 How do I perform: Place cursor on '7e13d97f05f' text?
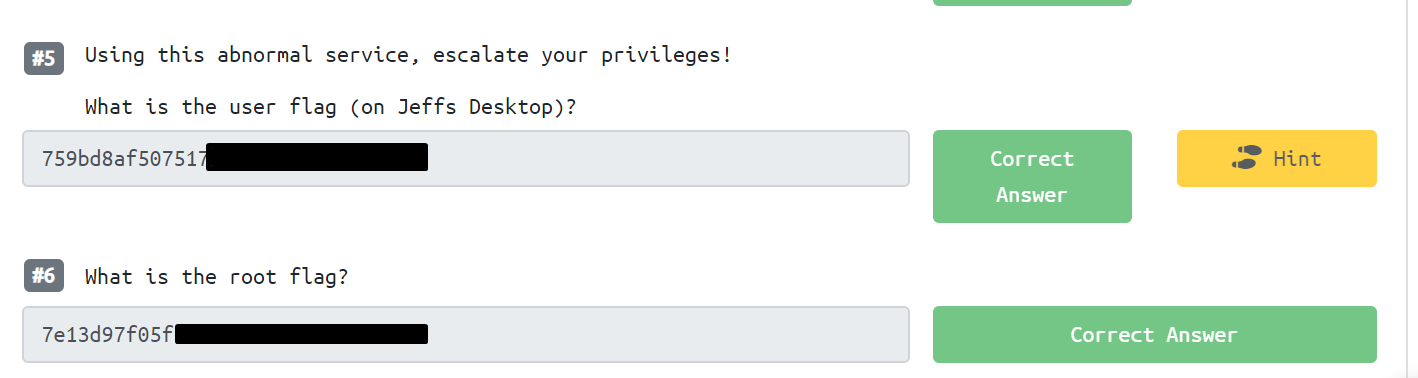point(108,335)
